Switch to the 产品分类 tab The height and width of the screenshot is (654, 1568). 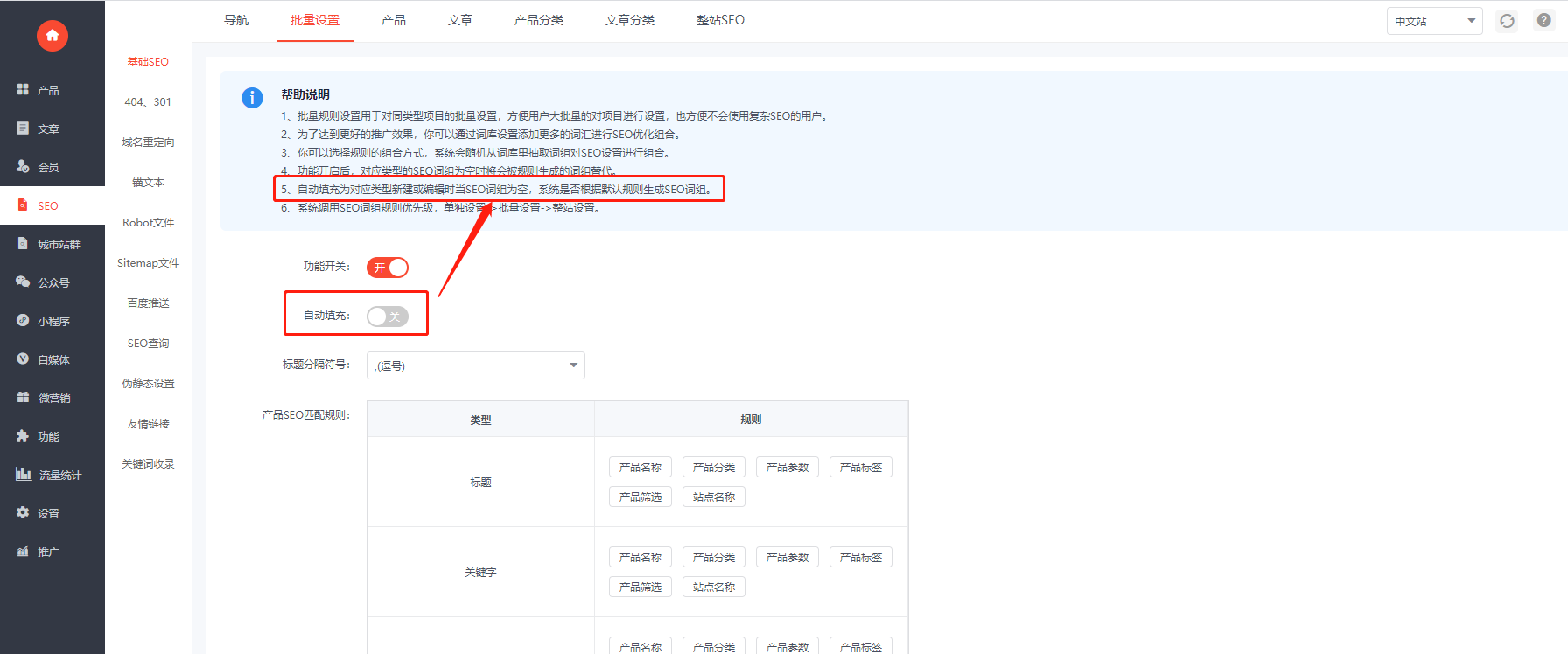539,20
